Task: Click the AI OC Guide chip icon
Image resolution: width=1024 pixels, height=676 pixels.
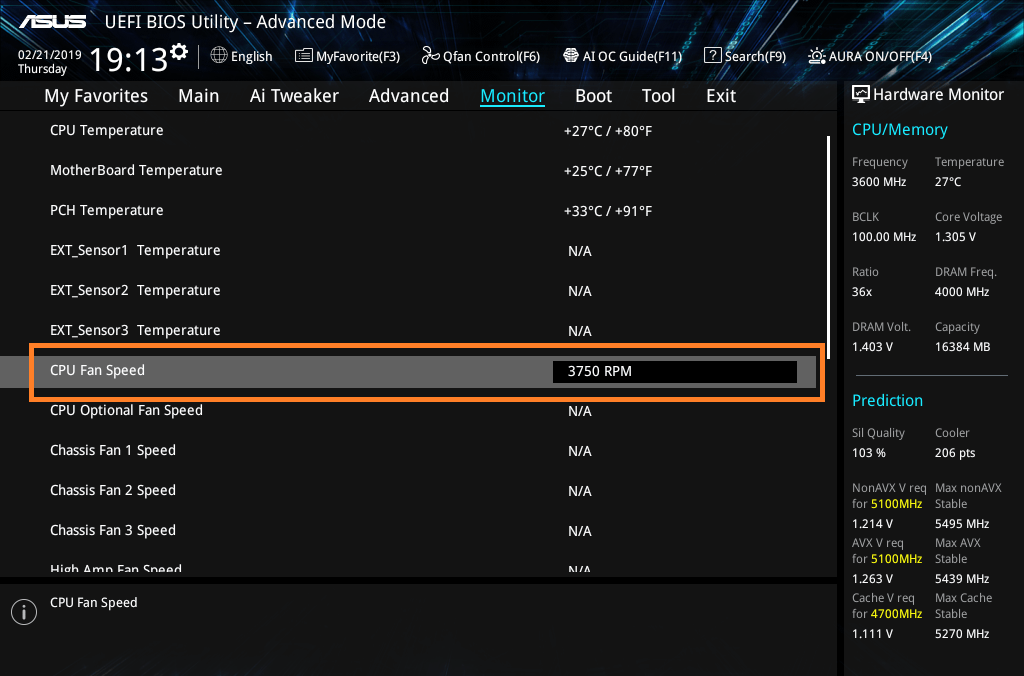Action: pyautogui.click(x=571, y=56)
